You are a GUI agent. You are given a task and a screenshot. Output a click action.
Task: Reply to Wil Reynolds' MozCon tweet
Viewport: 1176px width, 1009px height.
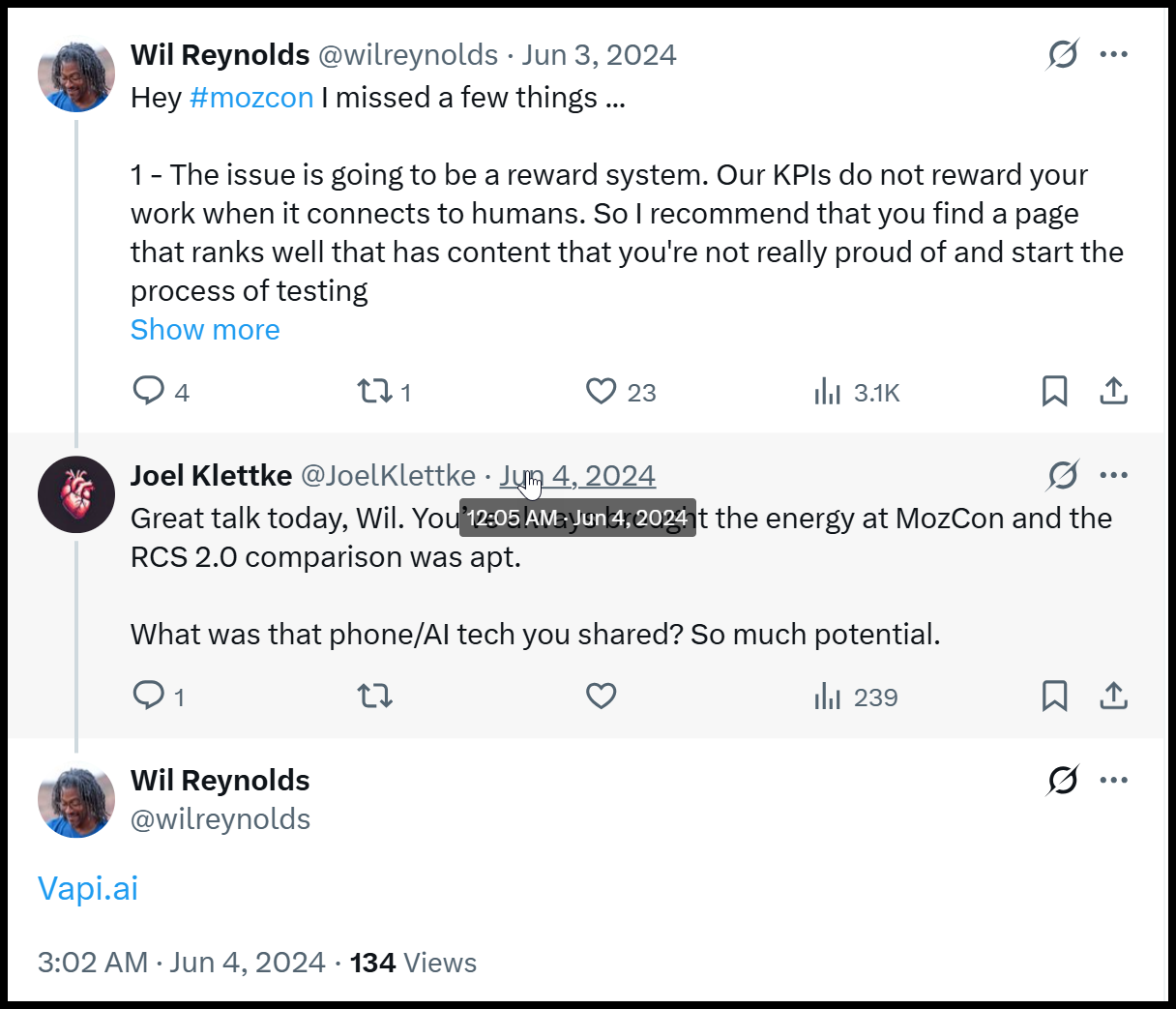pyautogui.click(x=148, y=391)
